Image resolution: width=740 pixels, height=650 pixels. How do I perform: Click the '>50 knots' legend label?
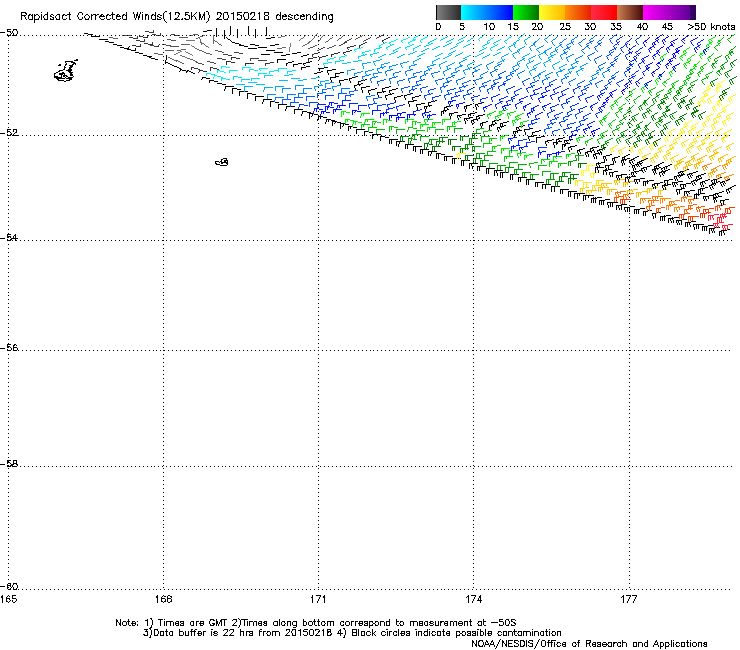pos(711,27)
